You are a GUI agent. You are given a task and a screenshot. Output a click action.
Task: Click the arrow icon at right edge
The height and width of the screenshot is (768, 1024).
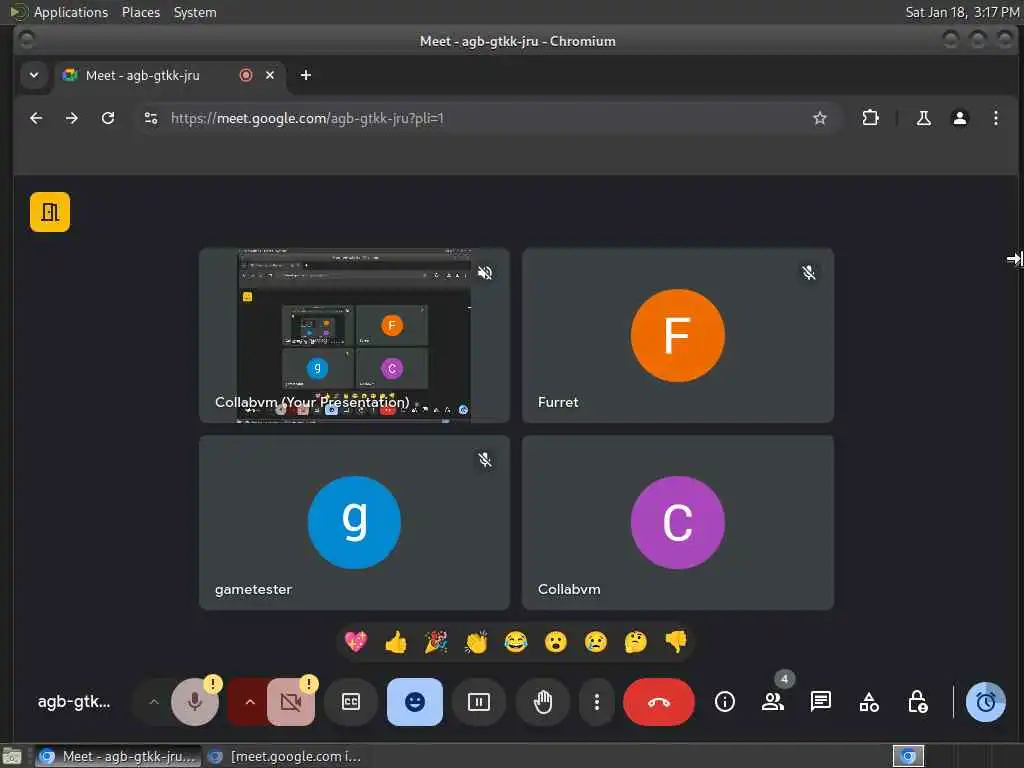click(1014, 259)
